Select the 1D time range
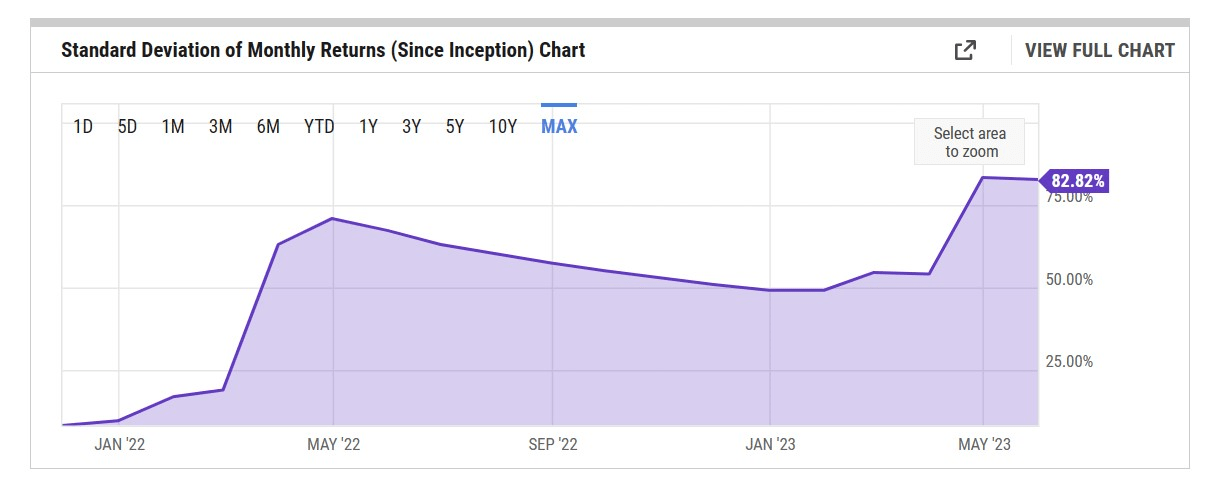 (x=83, y=127)
